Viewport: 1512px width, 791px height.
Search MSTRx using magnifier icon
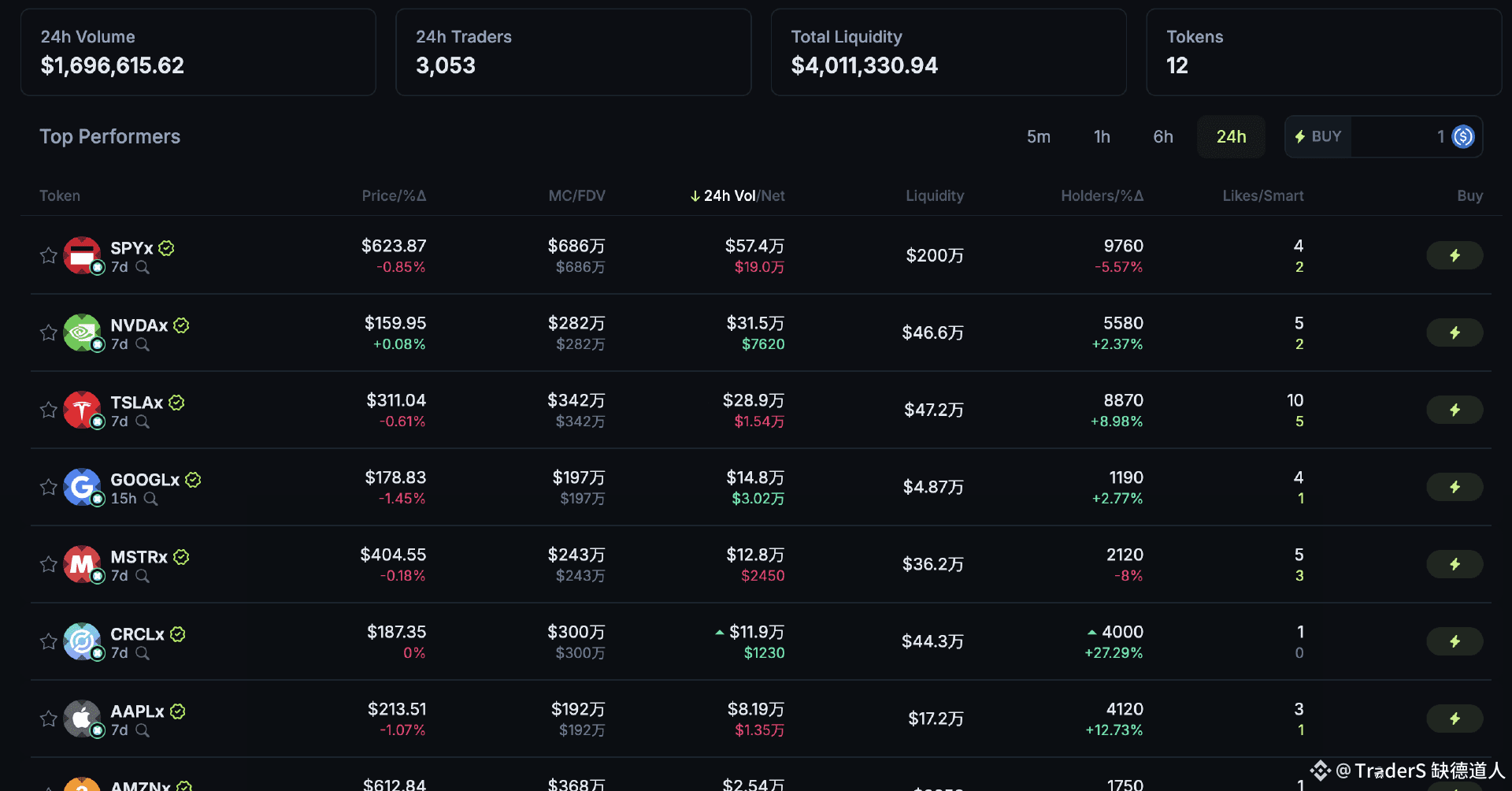click(143, 576)
